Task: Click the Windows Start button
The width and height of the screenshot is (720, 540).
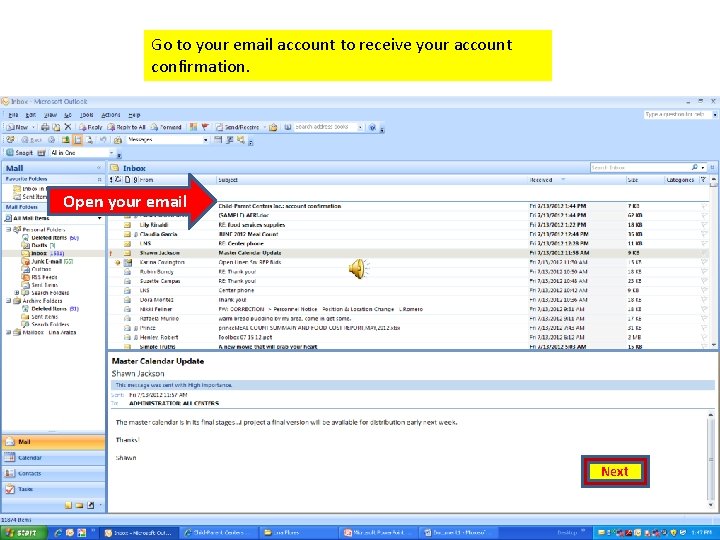Action: (x=23, y=533)
